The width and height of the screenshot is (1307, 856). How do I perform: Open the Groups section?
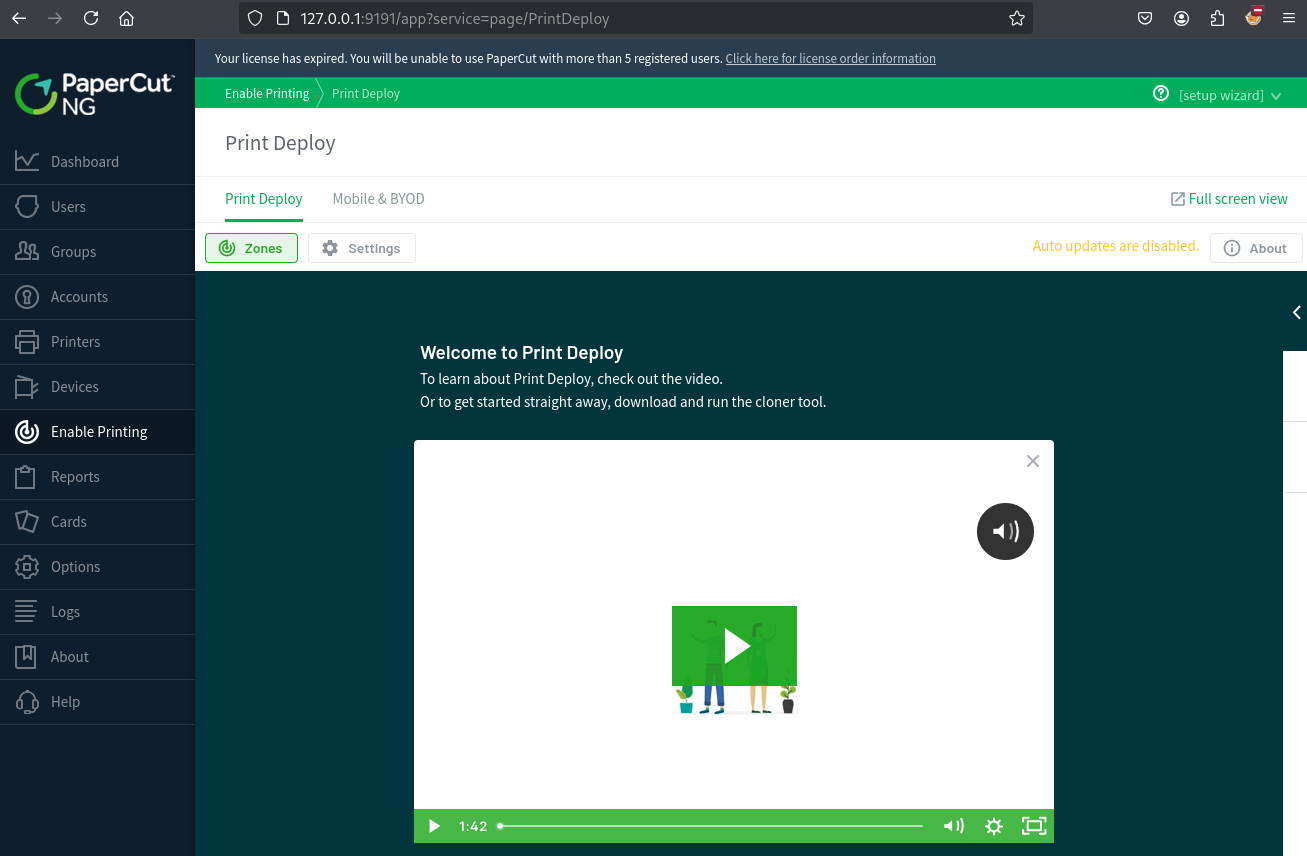coord(97,252)
